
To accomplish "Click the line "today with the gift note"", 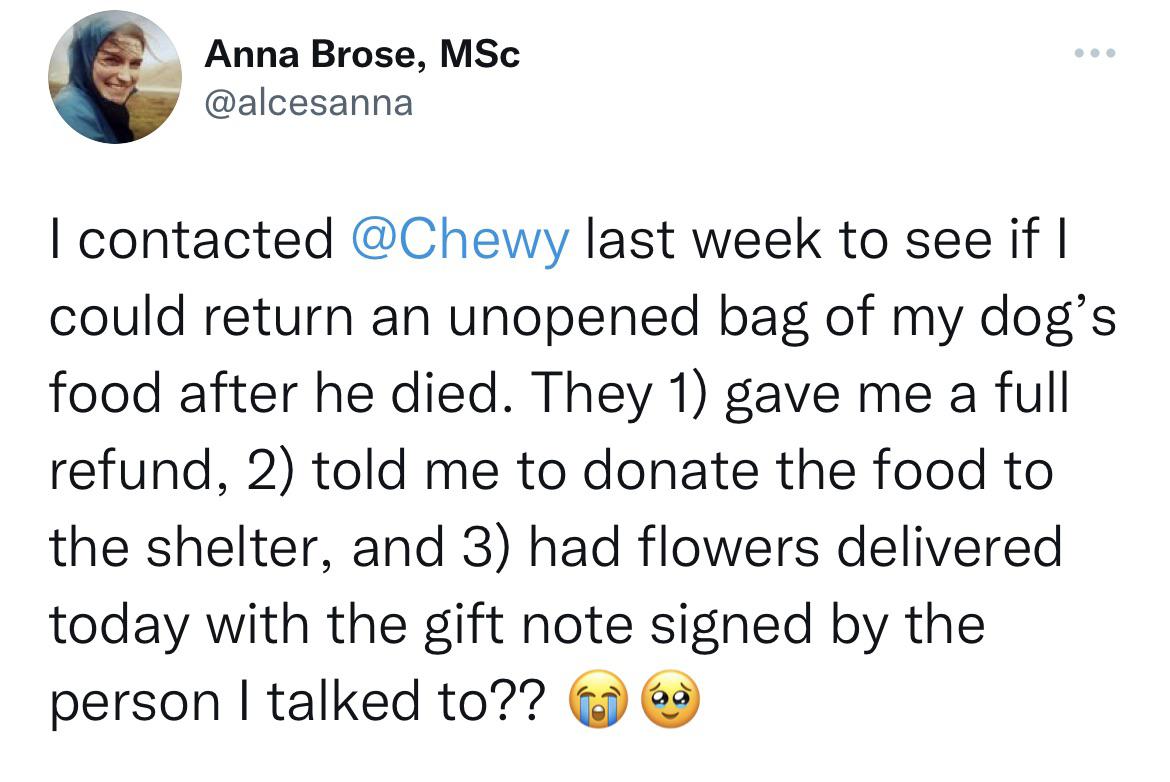I will tap(516, 624).
